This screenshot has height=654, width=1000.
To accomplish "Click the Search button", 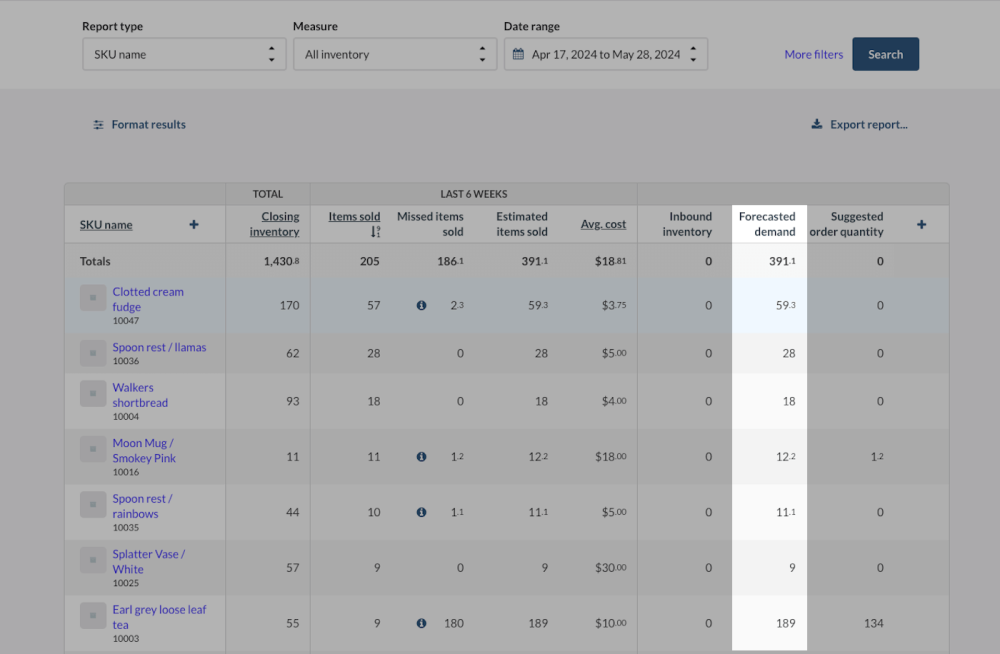I will coord(885,54).
